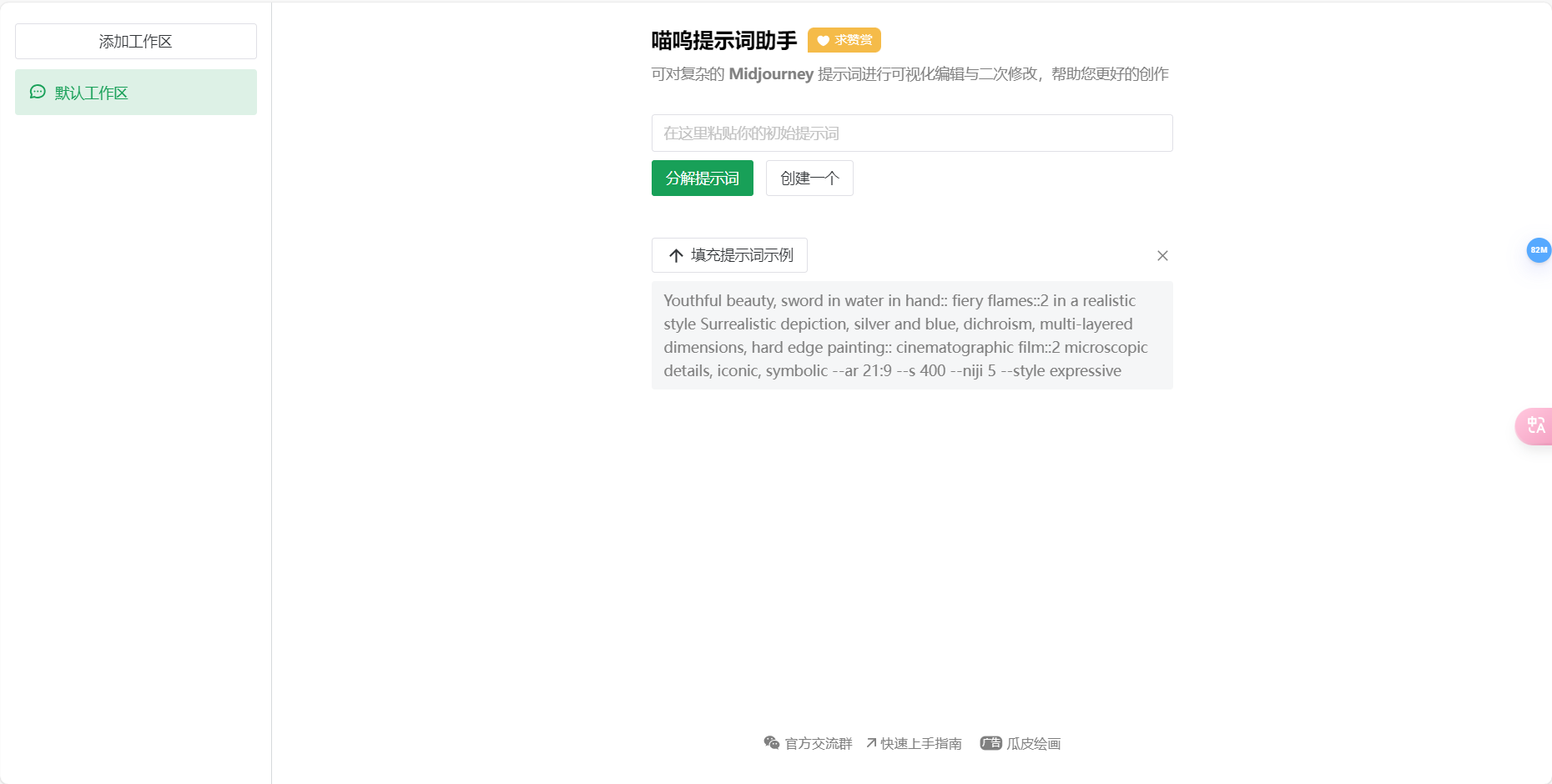Screen dimensions: 1552x784
Task: Click the 创建一个 button
Action: [x=809, y=178]
